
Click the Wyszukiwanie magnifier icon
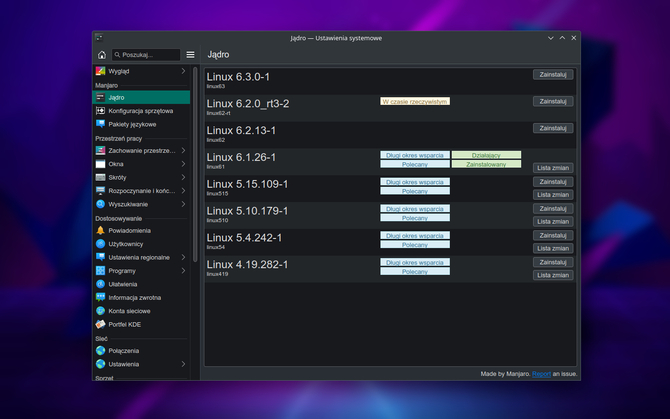(100, 204)
